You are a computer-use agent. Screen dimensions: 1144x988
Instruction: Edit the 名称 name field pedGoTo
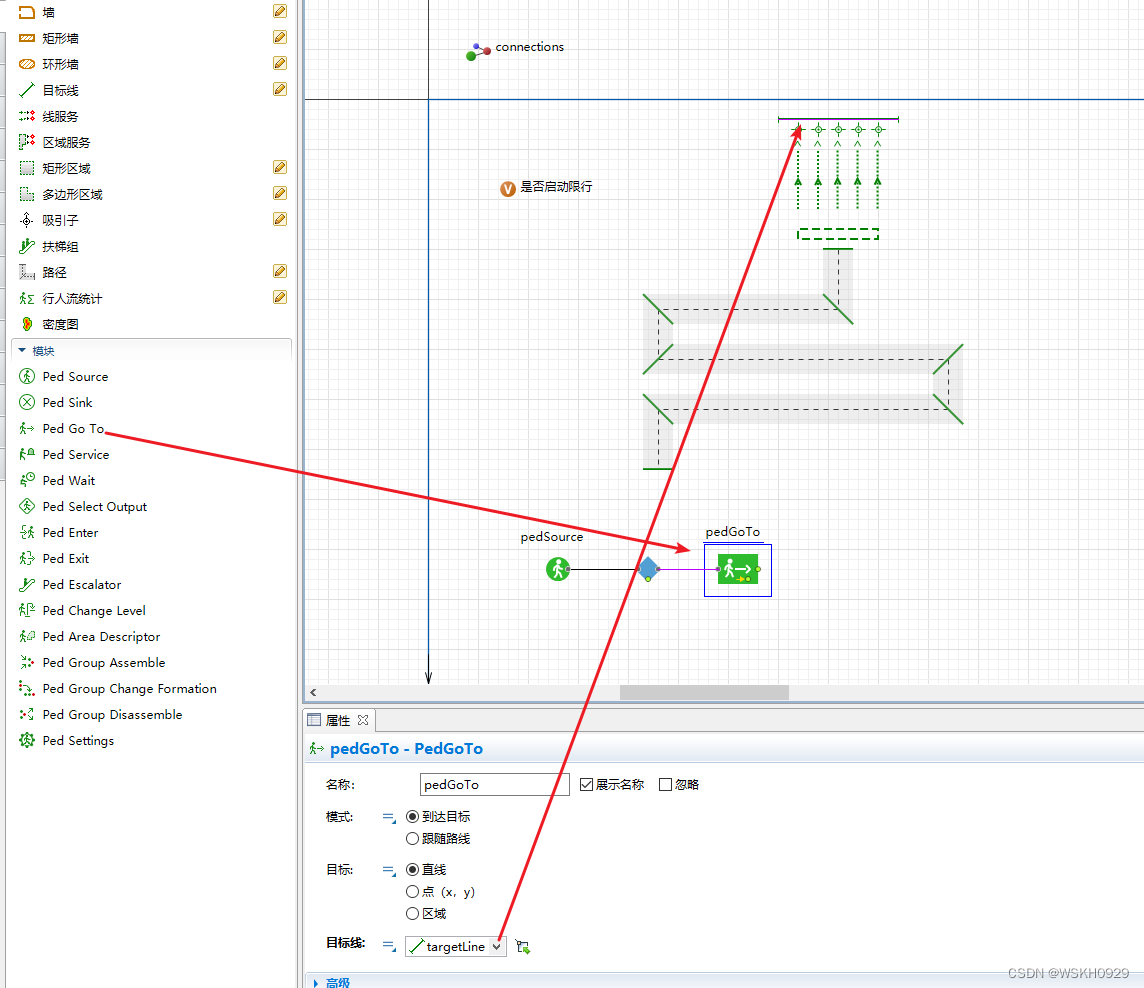(x=495, y=784)
